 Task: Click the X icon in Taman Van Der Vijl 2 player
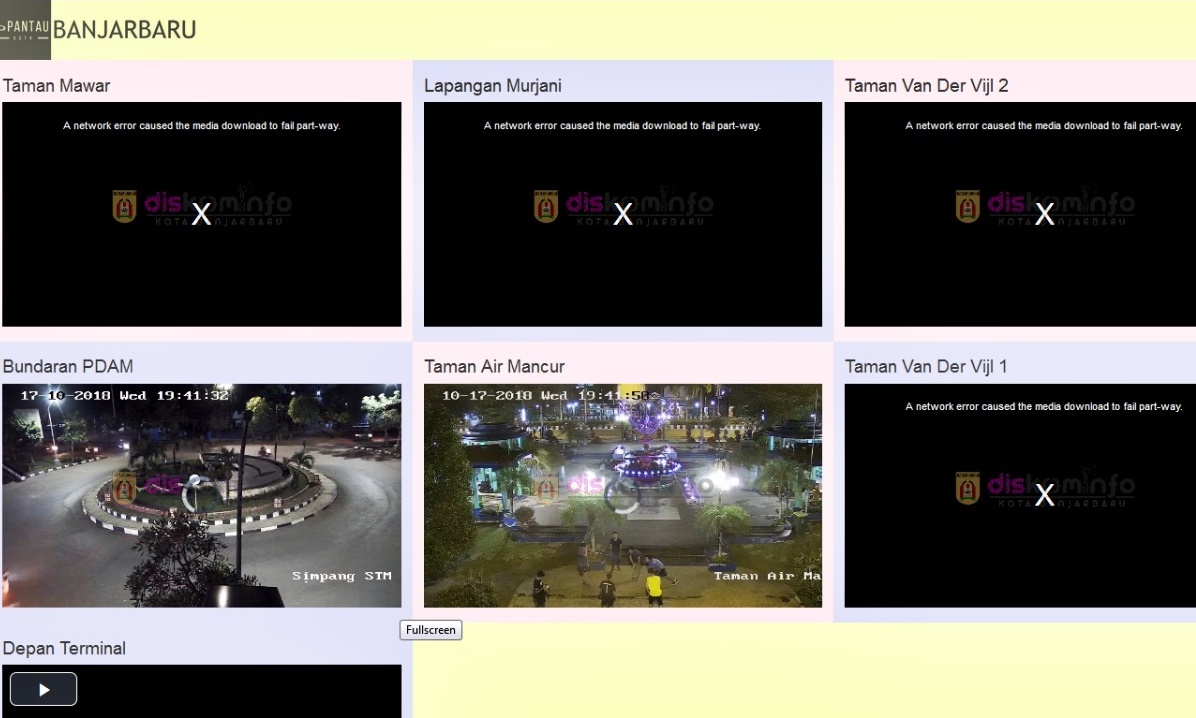(1044, 214)
